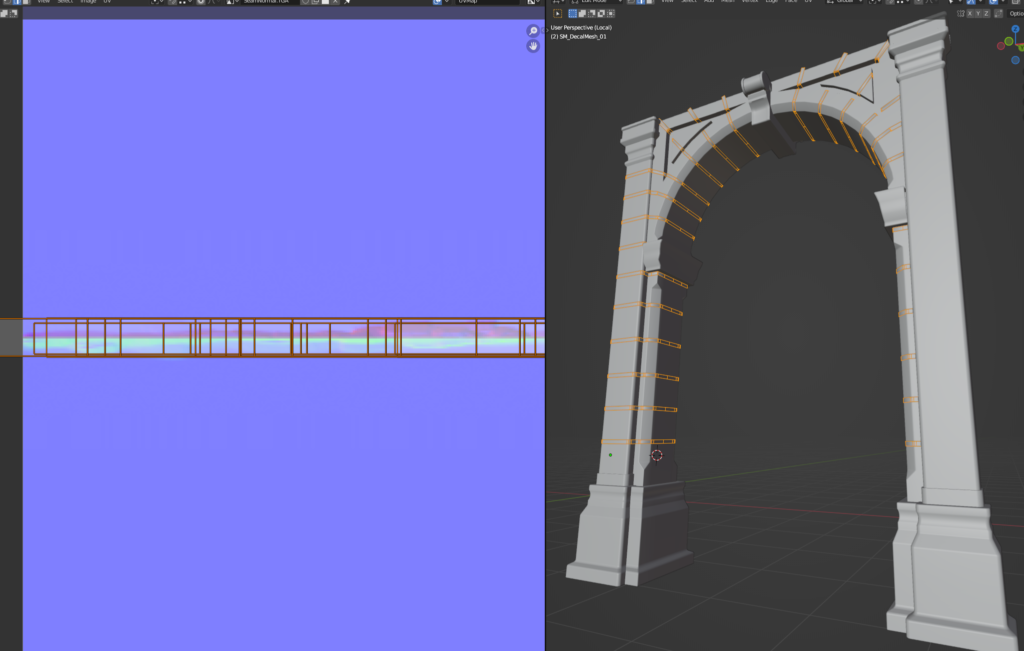The width and height of the screenshot is (1024, 651).
Task: Toggle Z axis mirror in viewport header
Action: pyautogui.click(x=987, y=14)
